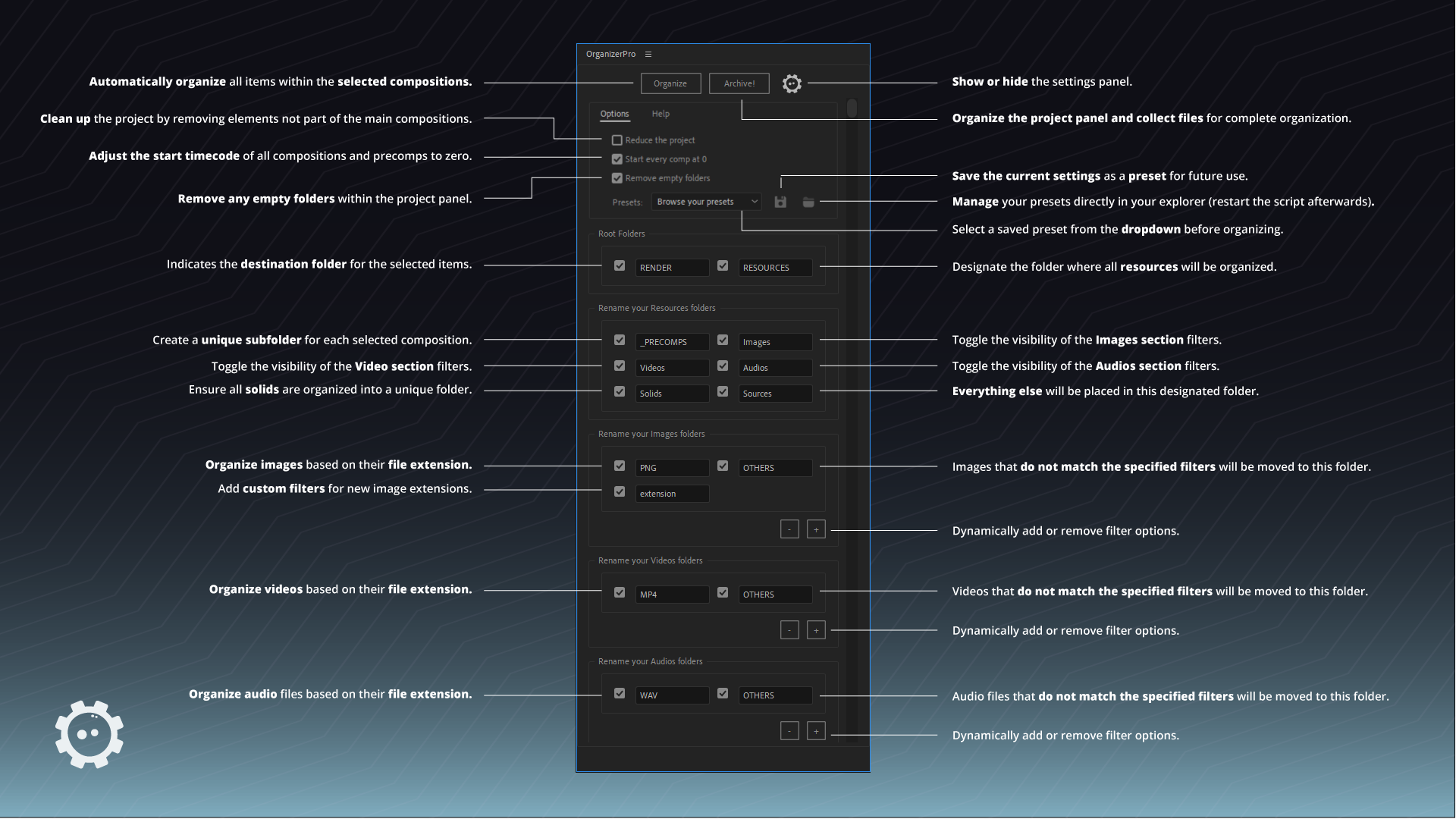Add a Videos filter with plus
1456x819 pixels.
pos(816,630)
